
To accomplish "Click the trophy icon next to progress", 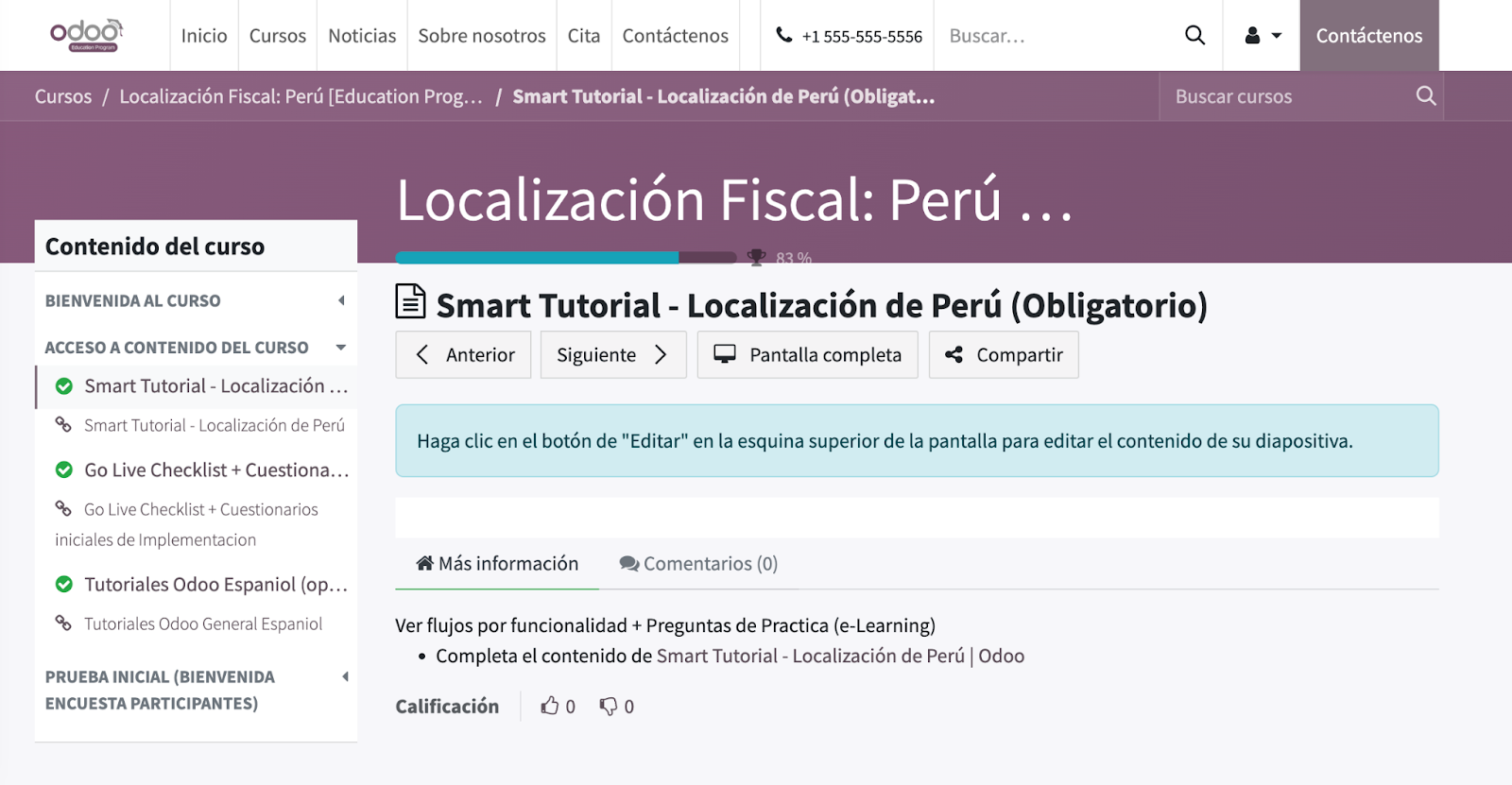I will click(x=756, y=257).
